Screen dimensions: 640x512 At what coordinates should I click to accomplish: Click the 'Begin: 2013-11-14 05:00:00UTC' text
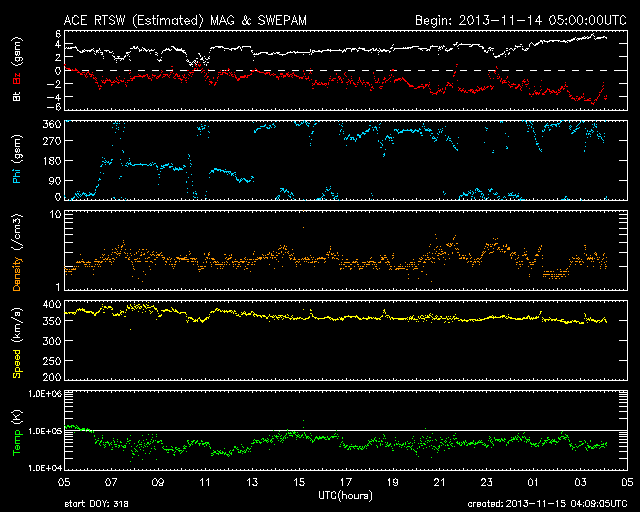(x=521, y=20)
